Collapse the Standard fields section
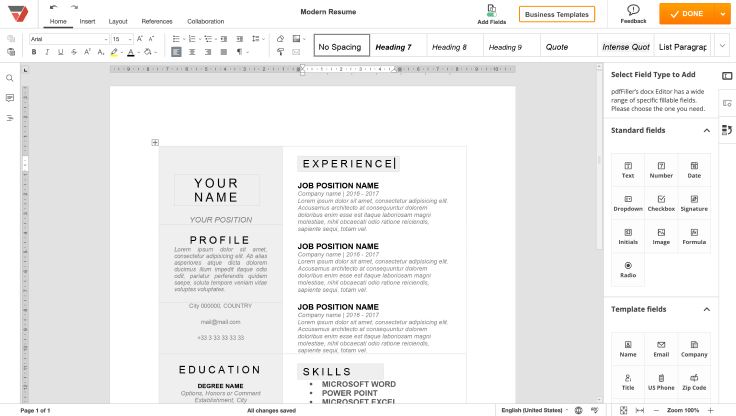The width and height of the screenshot is (736, 416). pyautogui.click(x=706, y=130)
